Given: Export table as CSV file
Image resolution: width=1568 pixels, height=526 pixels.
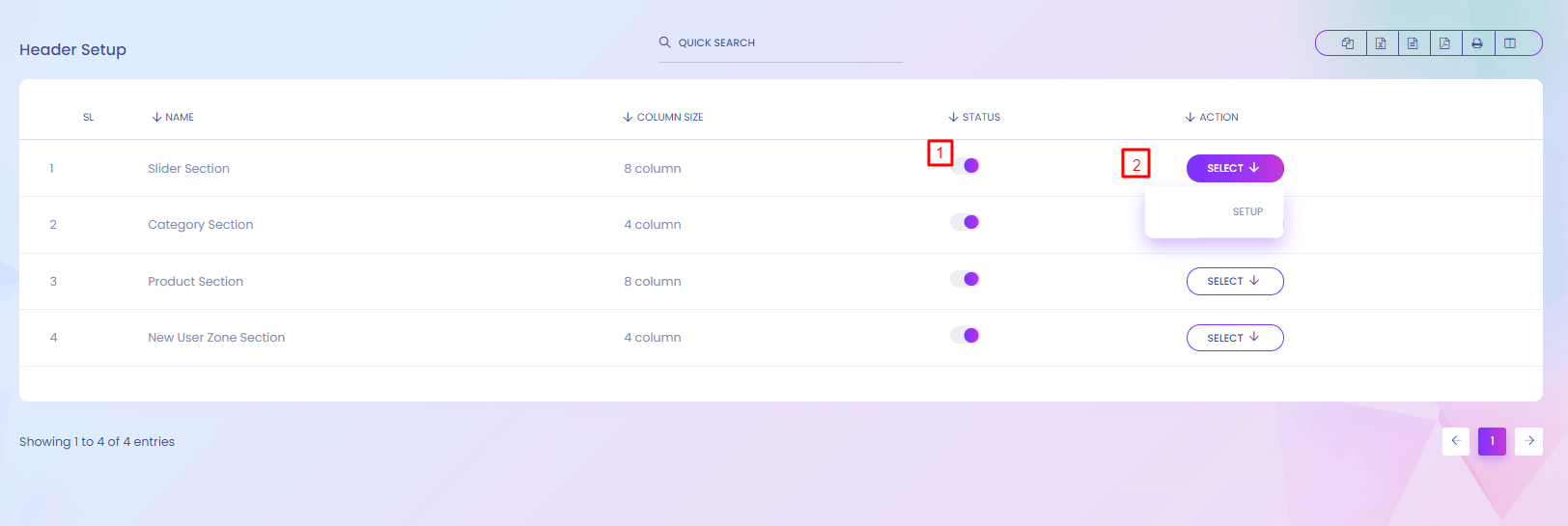Looking at the screenshot, I should pos(1413,43).
